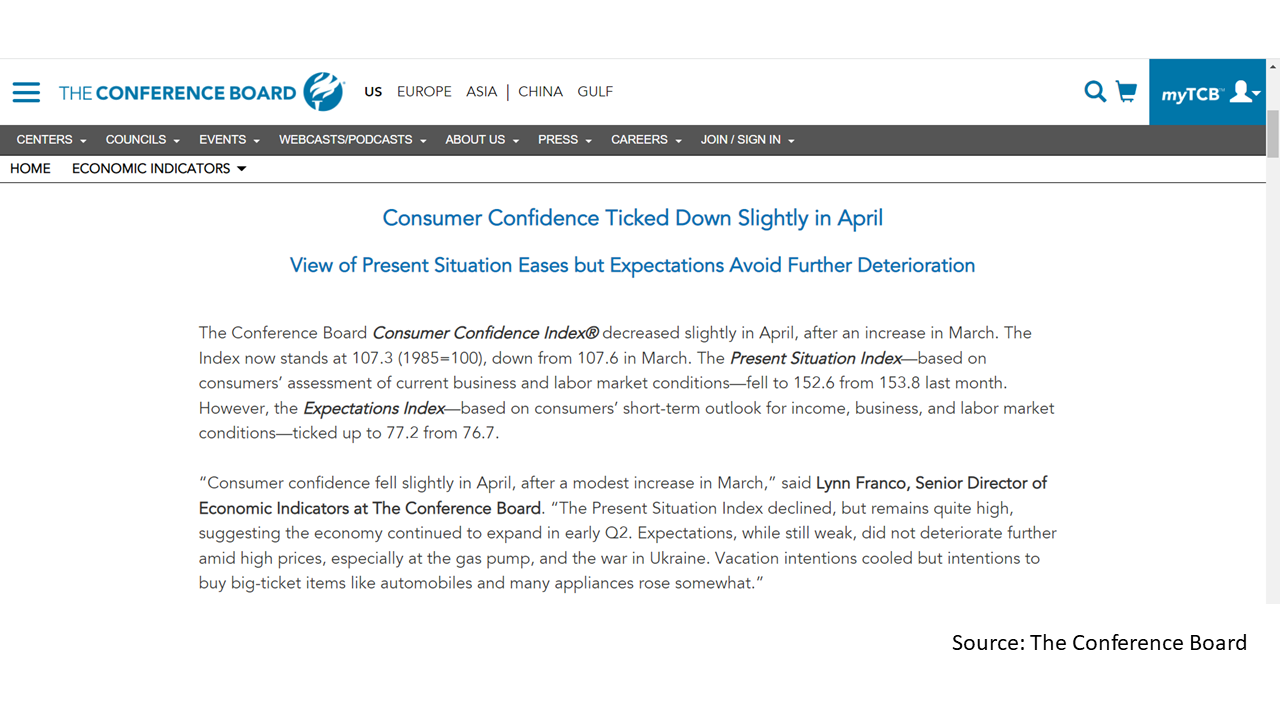Expand the Press menu
The height and width of the screenshot is (720, 1280).
tap(565, 140)
